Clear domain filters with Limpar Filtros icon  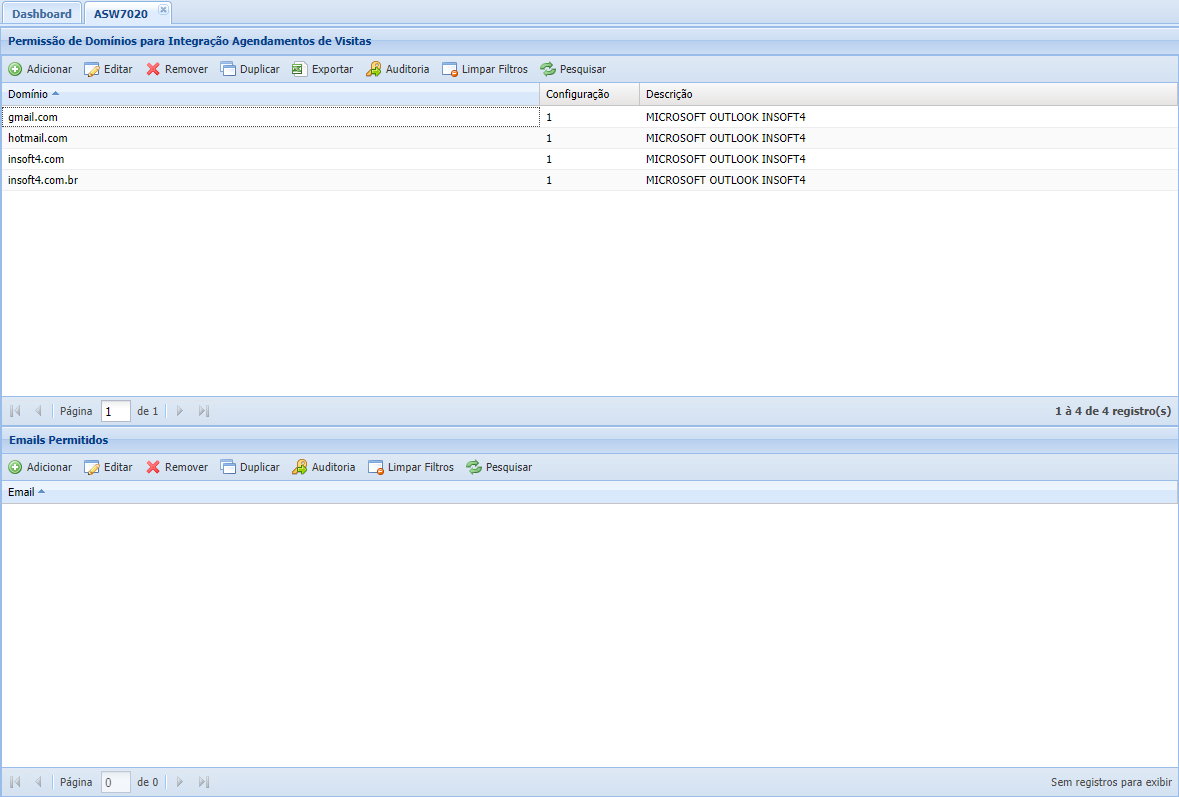[x=450, y=69]
